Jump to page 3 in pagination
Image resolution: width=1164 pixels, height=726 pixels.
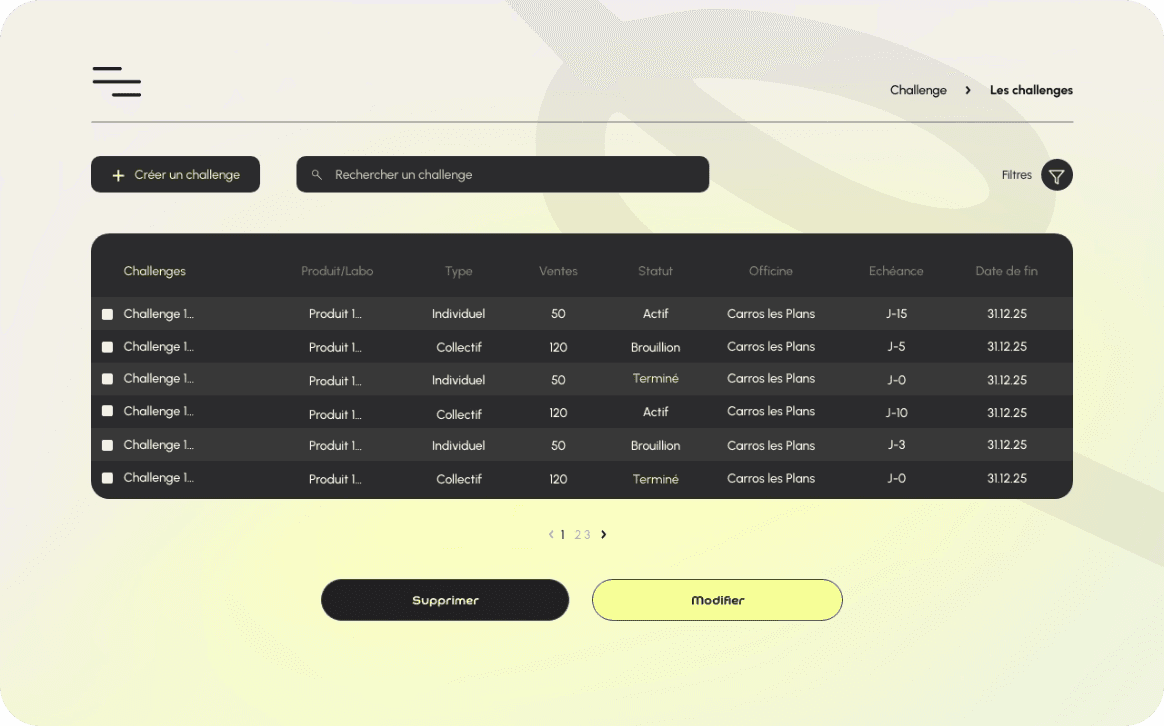(x=587, y=535)
